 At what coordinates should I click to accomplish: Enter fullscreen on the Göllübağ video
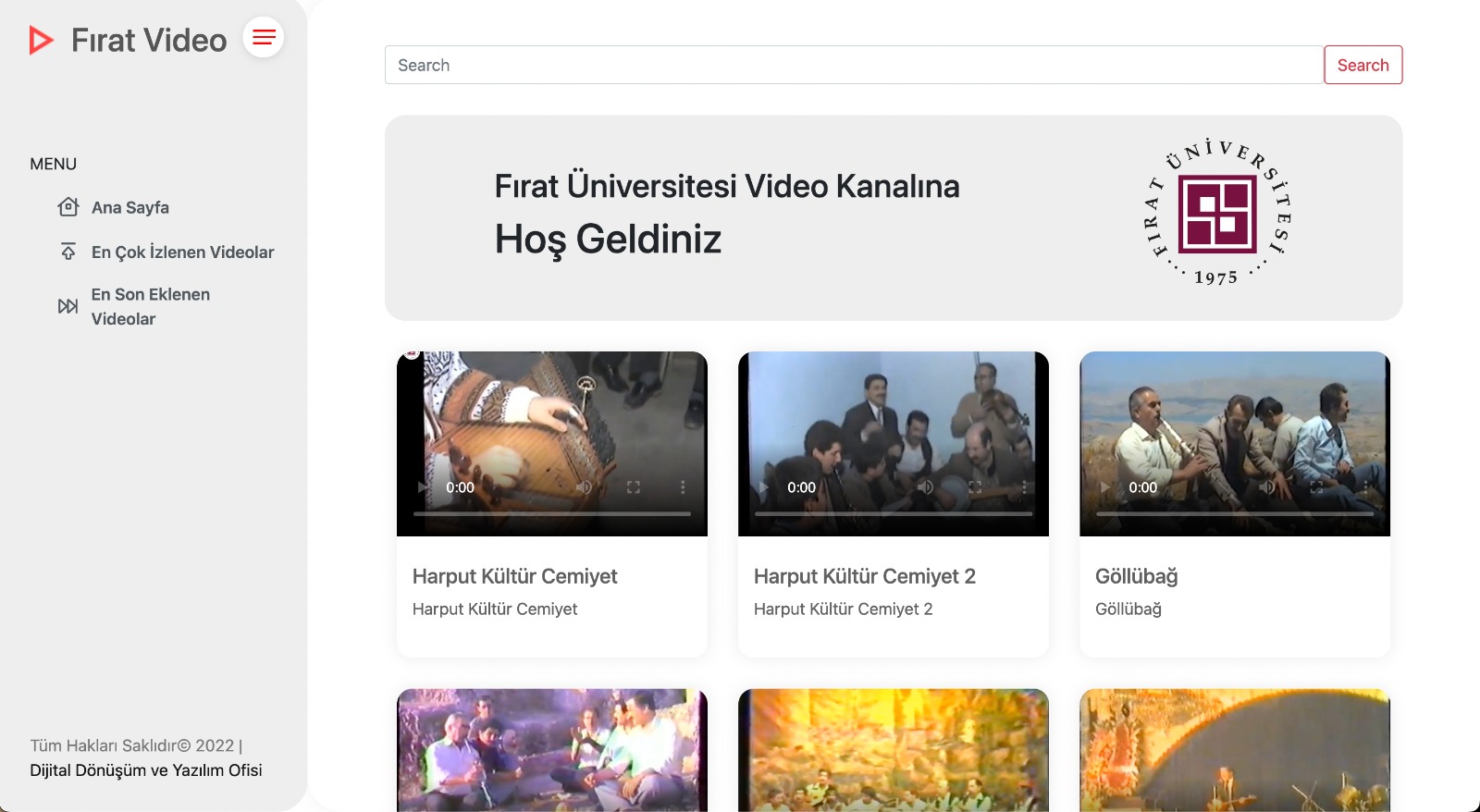coord(1316,487)
